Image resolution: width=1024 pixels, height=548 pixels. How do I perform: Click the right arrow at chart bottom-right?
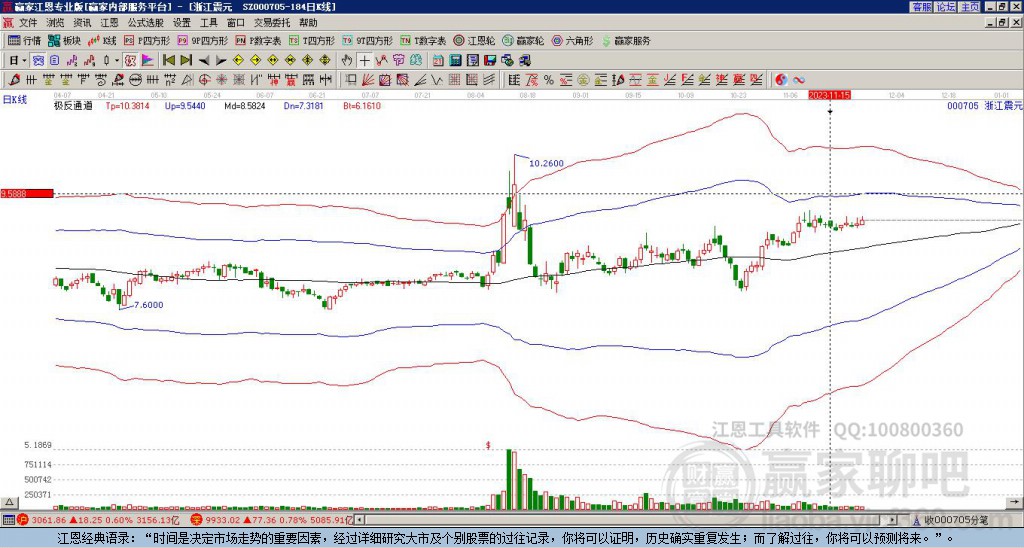coord(1015,502)
